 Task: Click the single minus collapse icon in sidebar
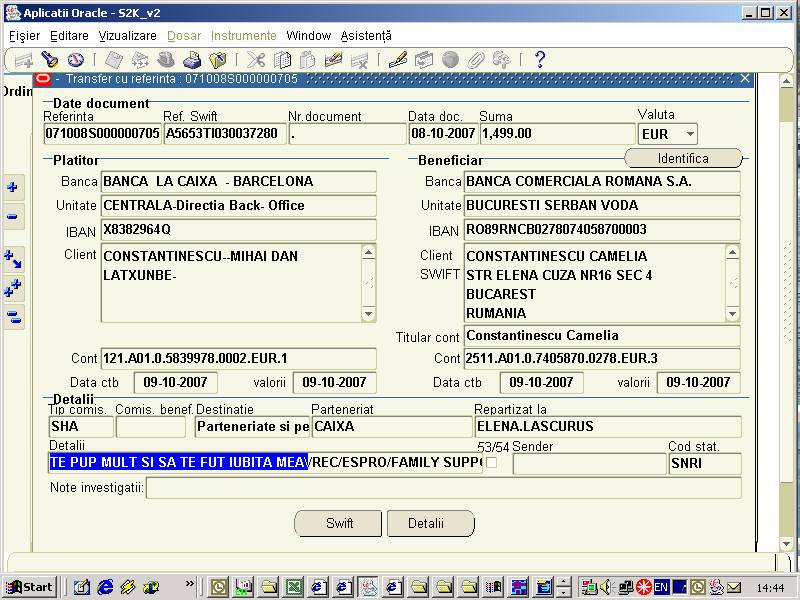click(x=13, y=216)
